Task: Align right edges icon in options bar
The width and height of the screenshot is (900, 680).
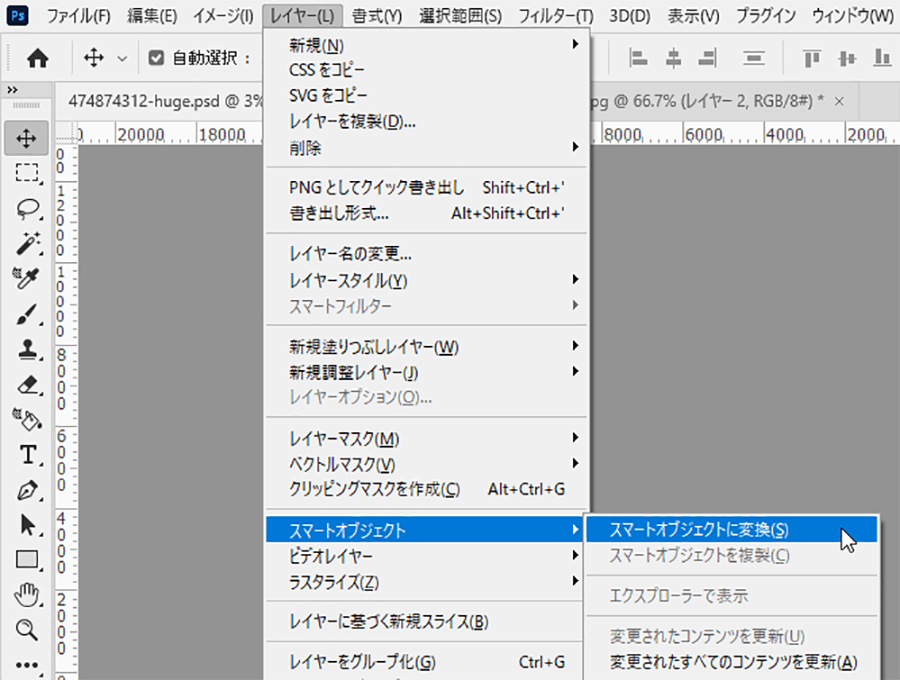Action: 708,58
